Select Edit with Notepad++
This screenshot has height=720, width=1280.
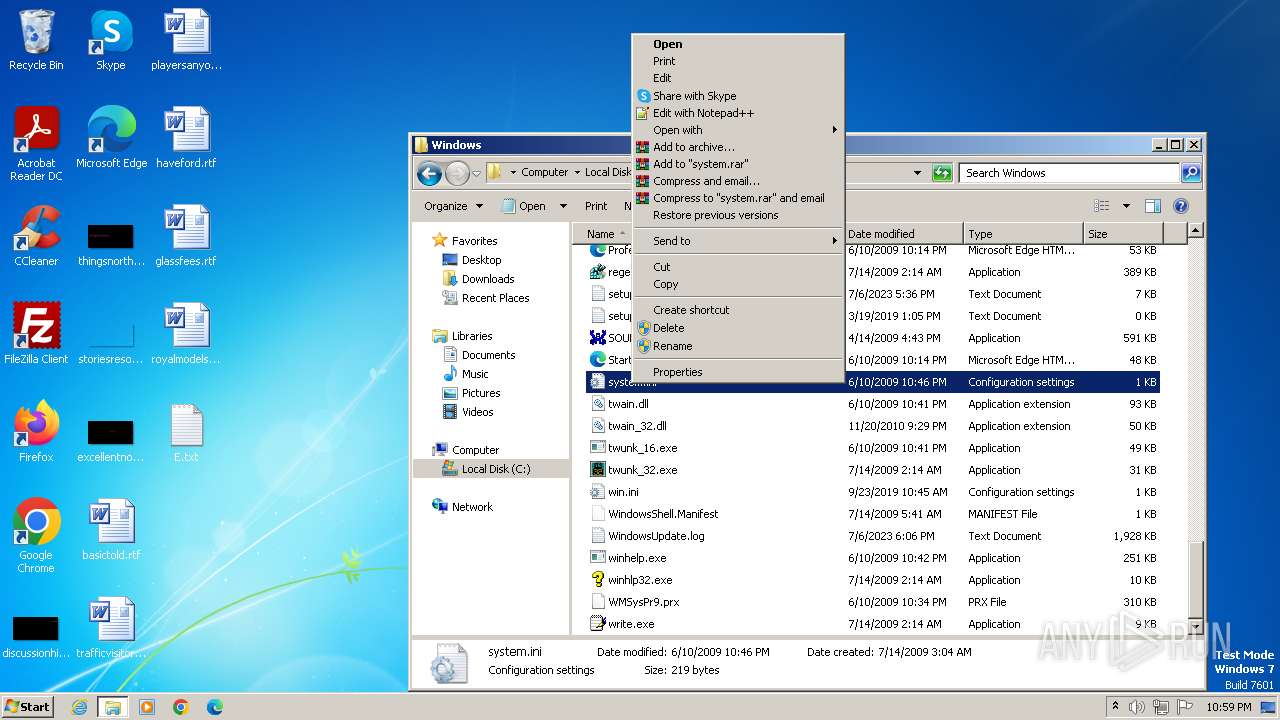738,113
